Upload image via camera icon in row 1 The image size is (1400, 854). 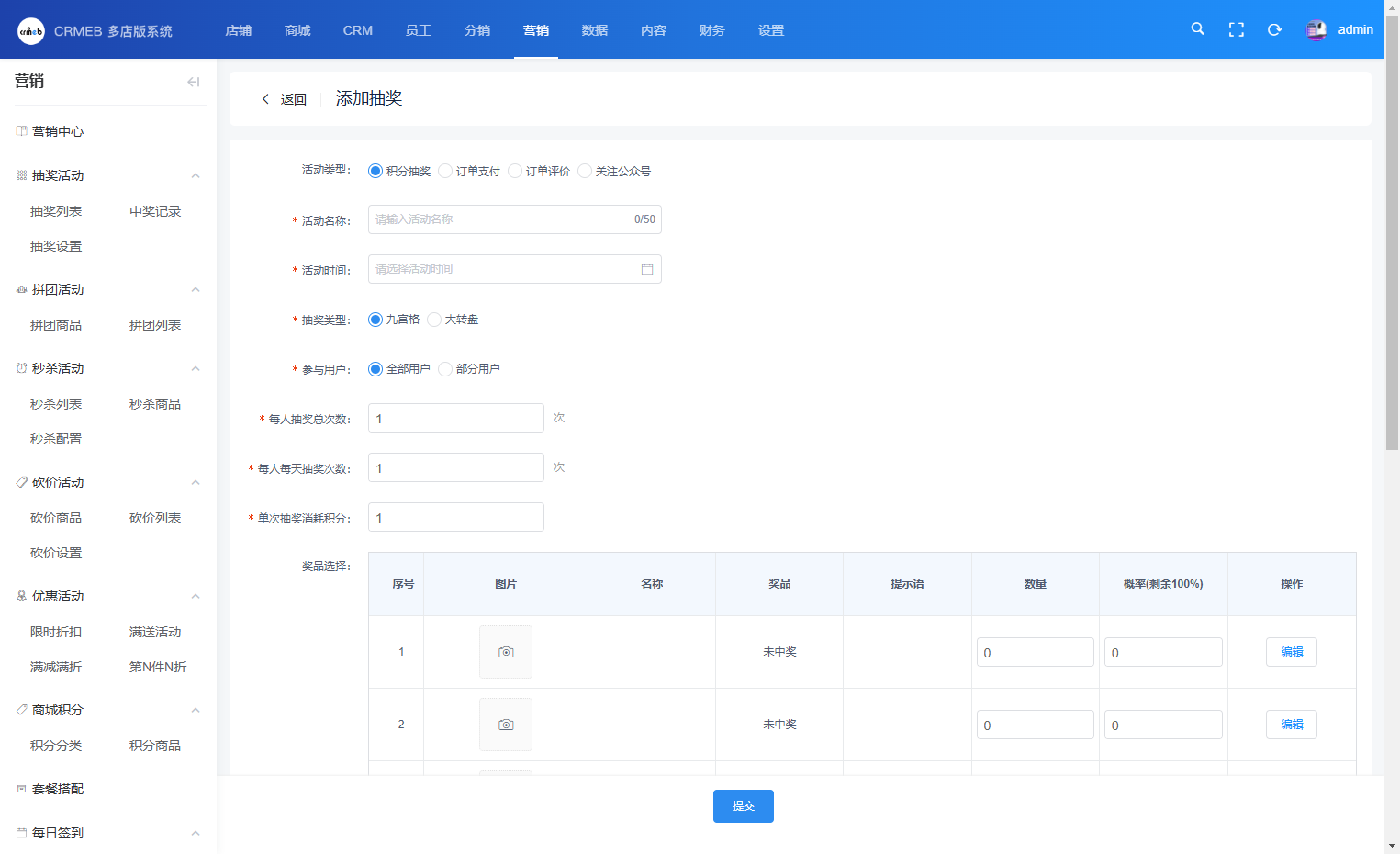[506, 652]
